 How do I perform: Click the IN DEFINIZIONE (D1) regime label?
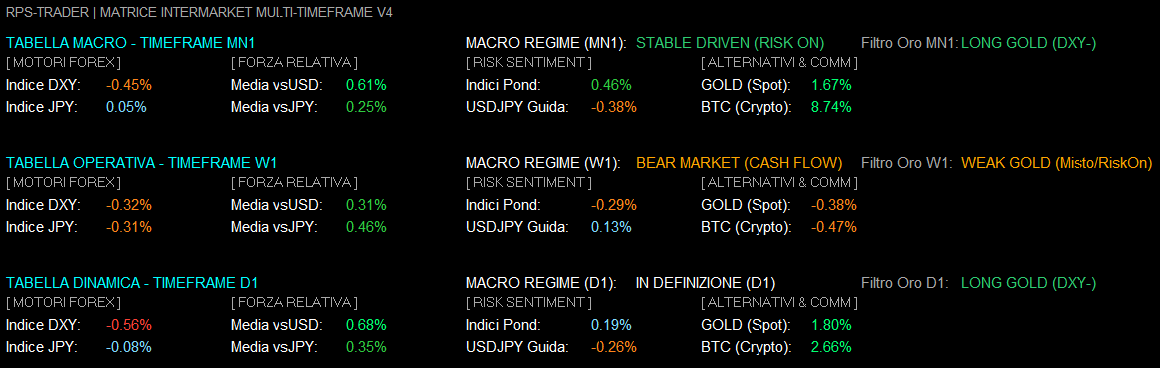(705, 283)
